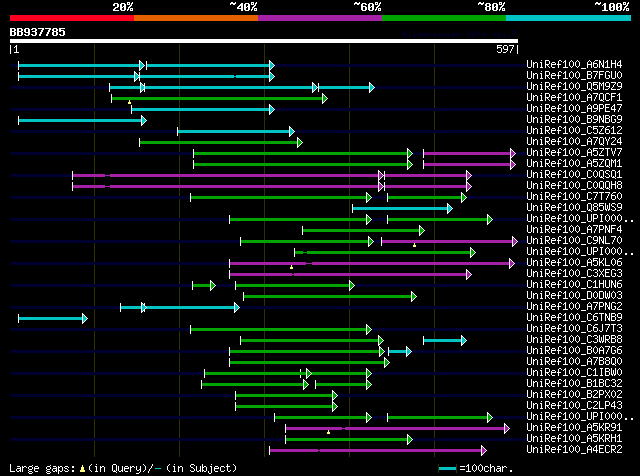Click the cyan =100char scale legend bar

pyautogui.click(x=448, y=469)
